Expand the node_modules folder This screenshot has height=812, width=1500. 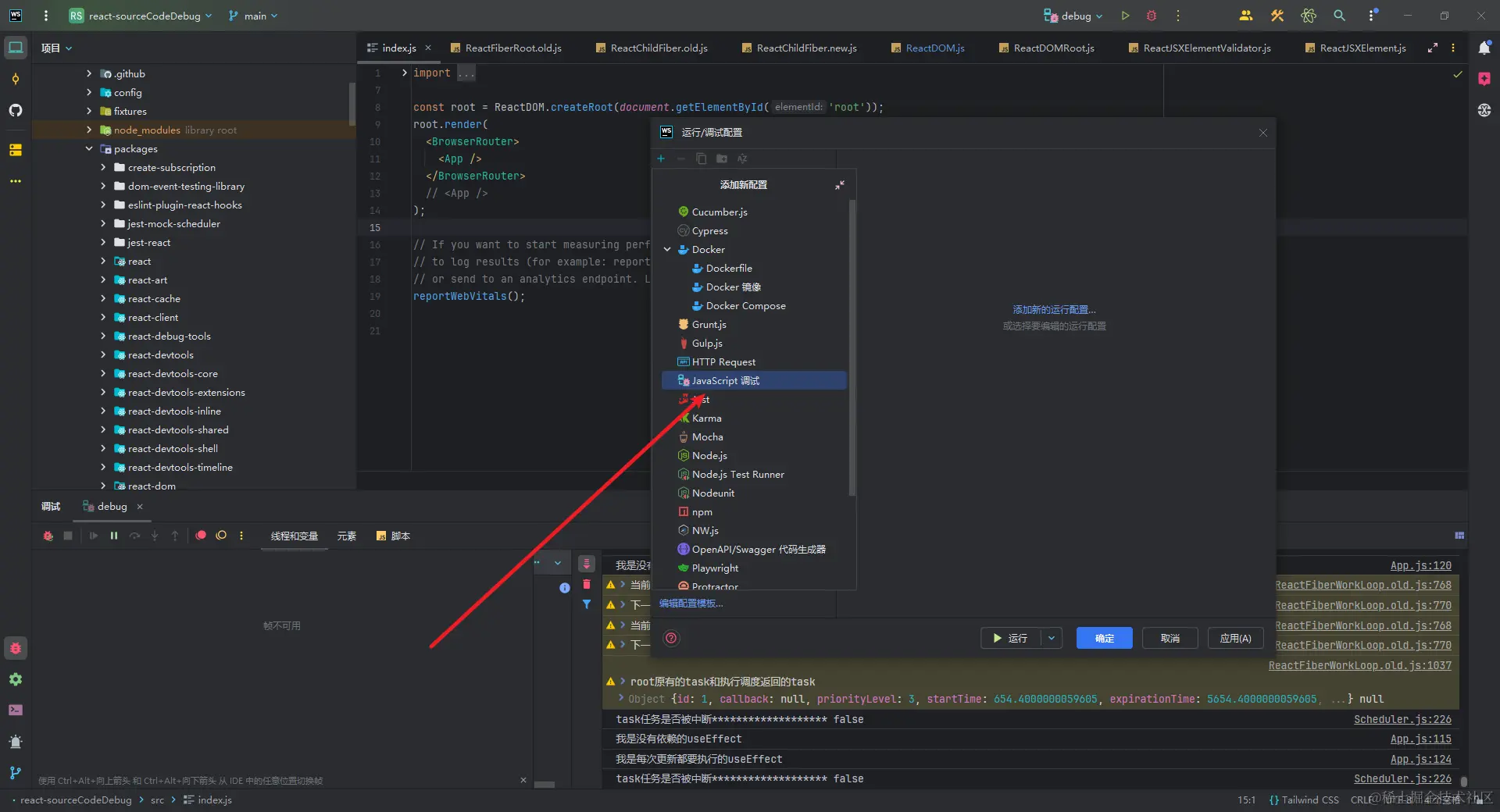(89, 130)
